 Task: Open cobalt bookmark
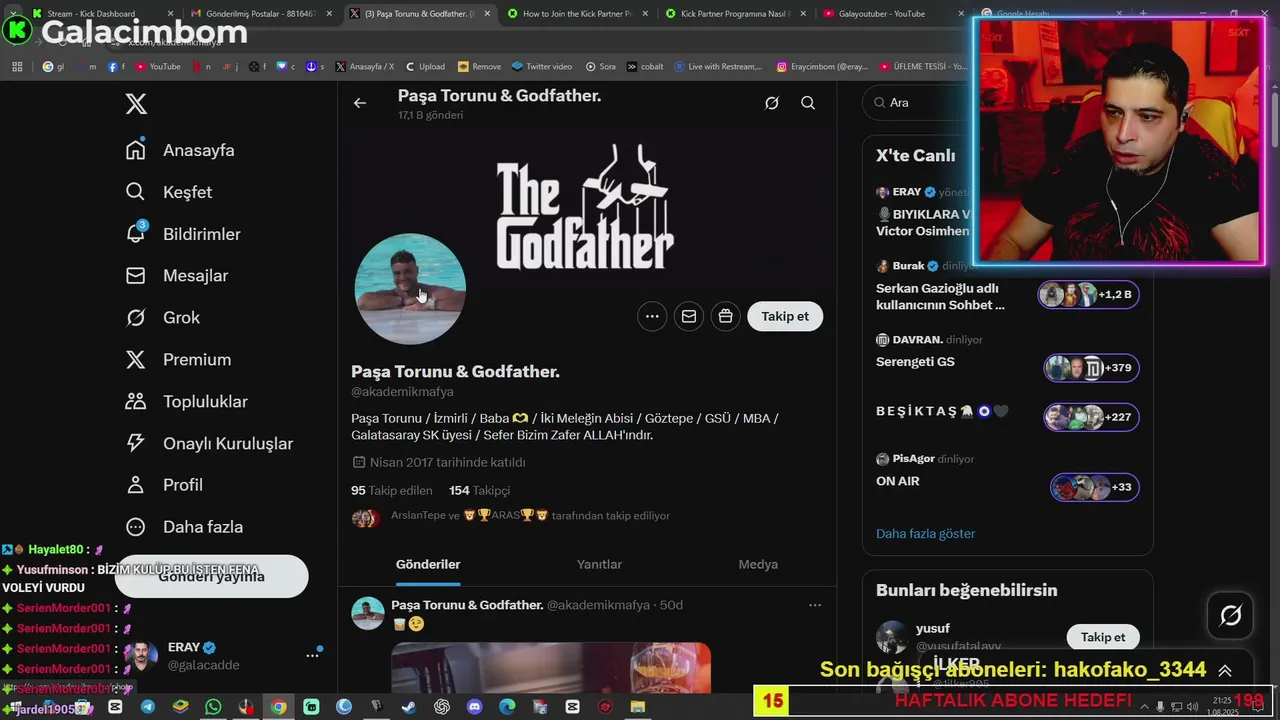click(x=645, y=67)
